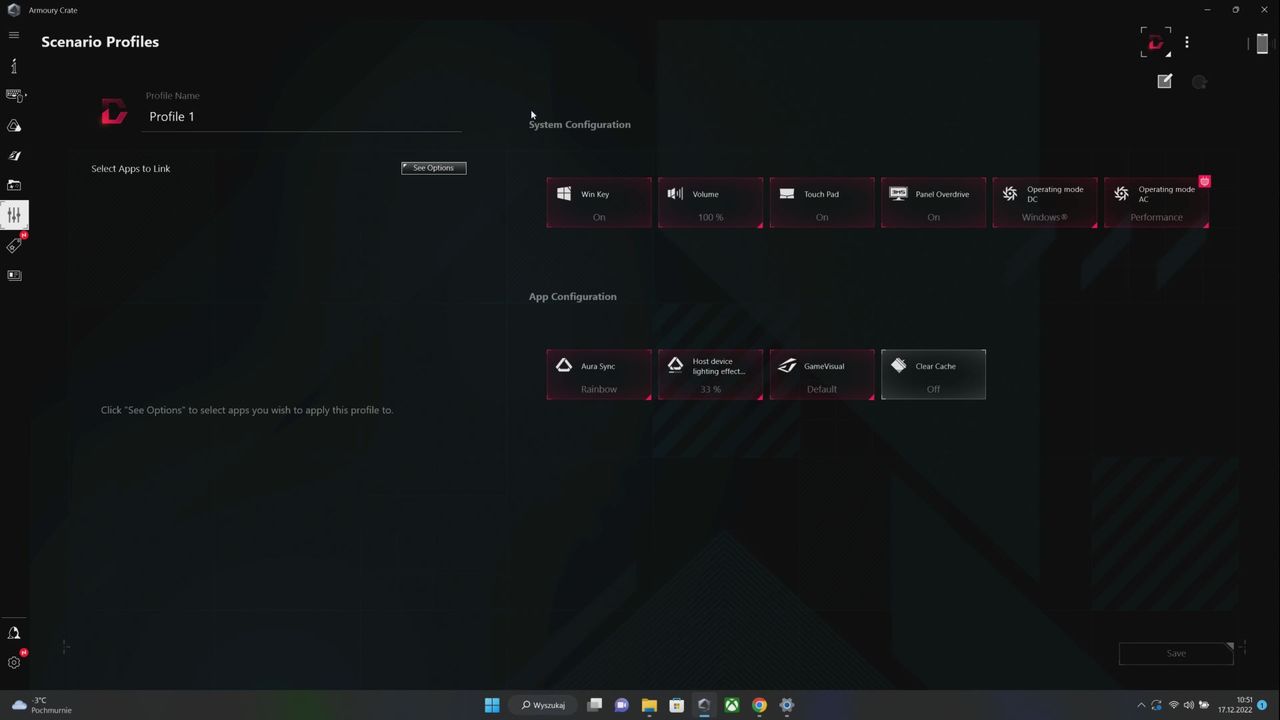Open profile selector icon at top right
Image resolution: width=1280 pixels, height=720 pixels.
[1156, 42]
